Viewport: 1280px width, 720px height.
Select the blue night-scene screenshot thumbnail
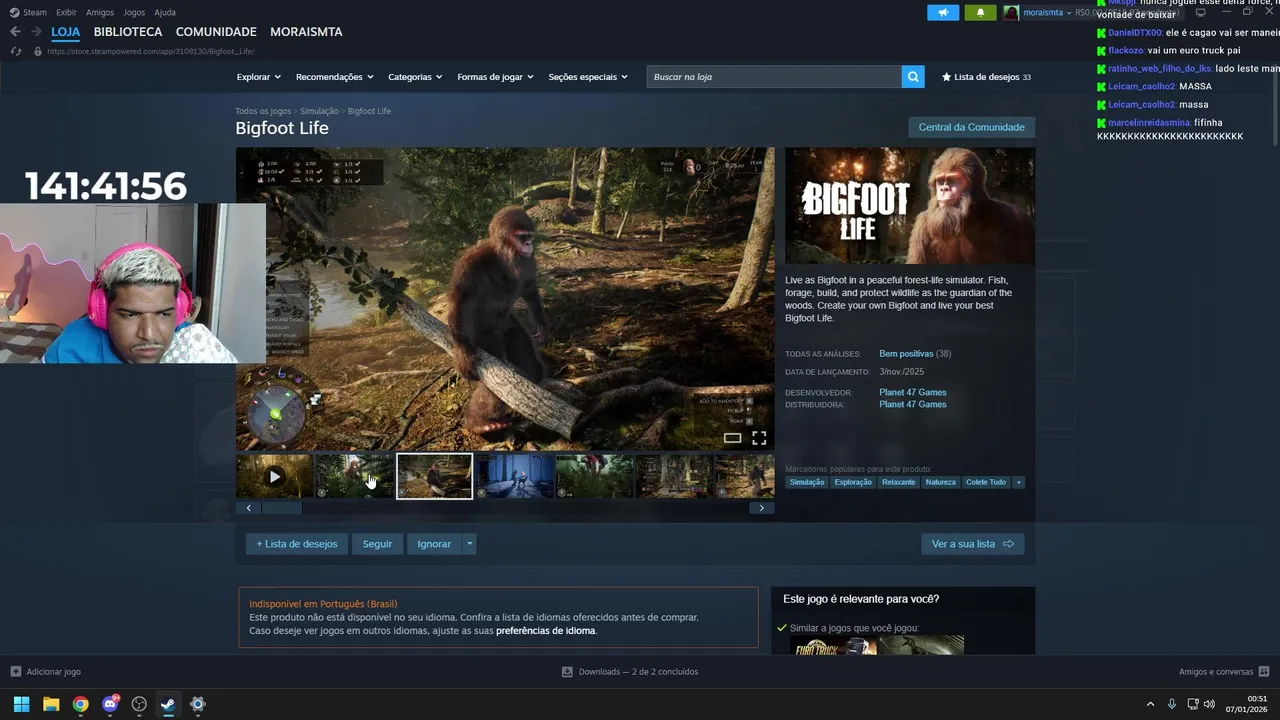coord(514,476)
